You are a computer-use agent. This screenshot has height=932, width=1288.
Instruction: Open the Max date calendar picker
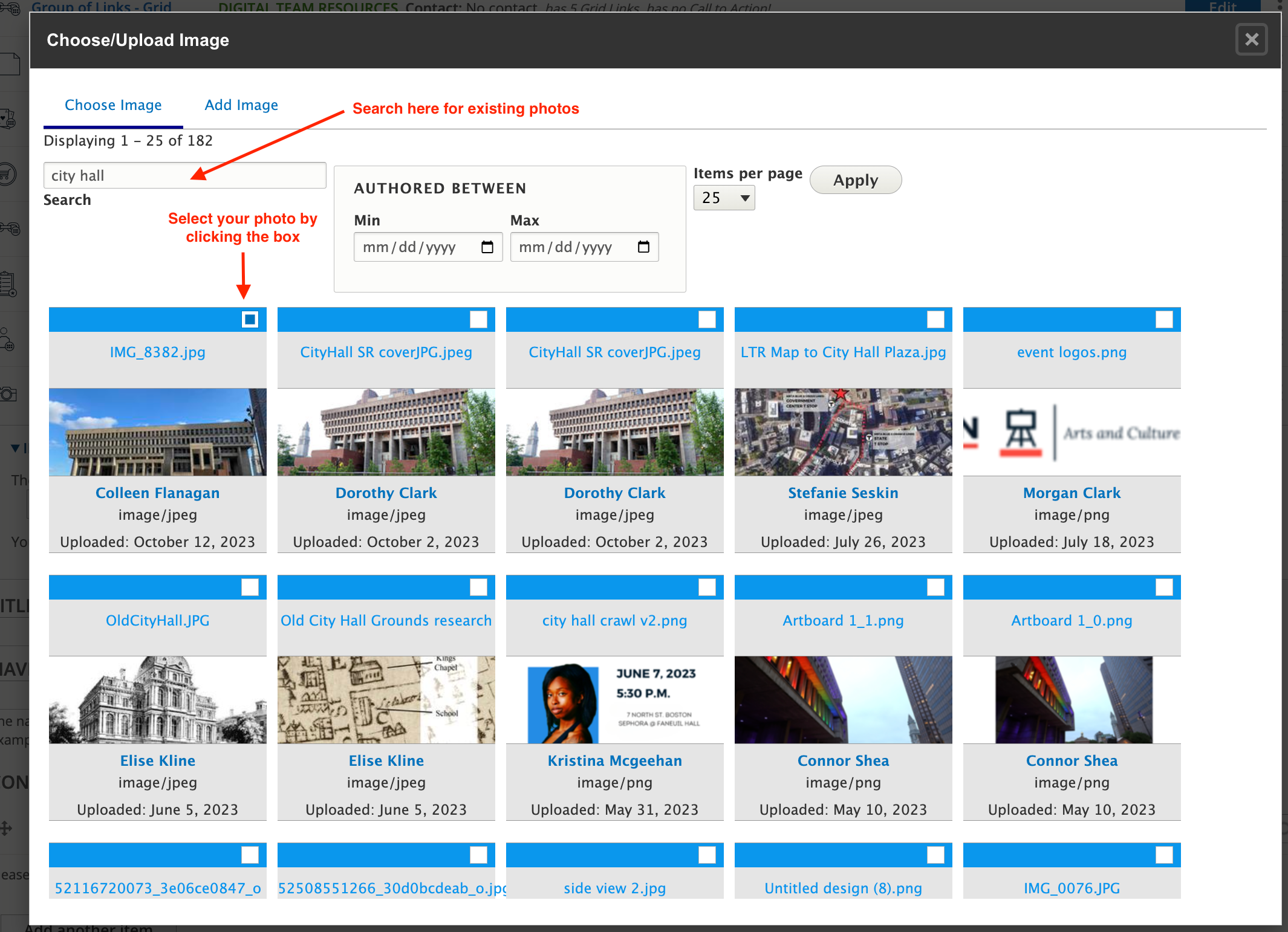(643, 247)
